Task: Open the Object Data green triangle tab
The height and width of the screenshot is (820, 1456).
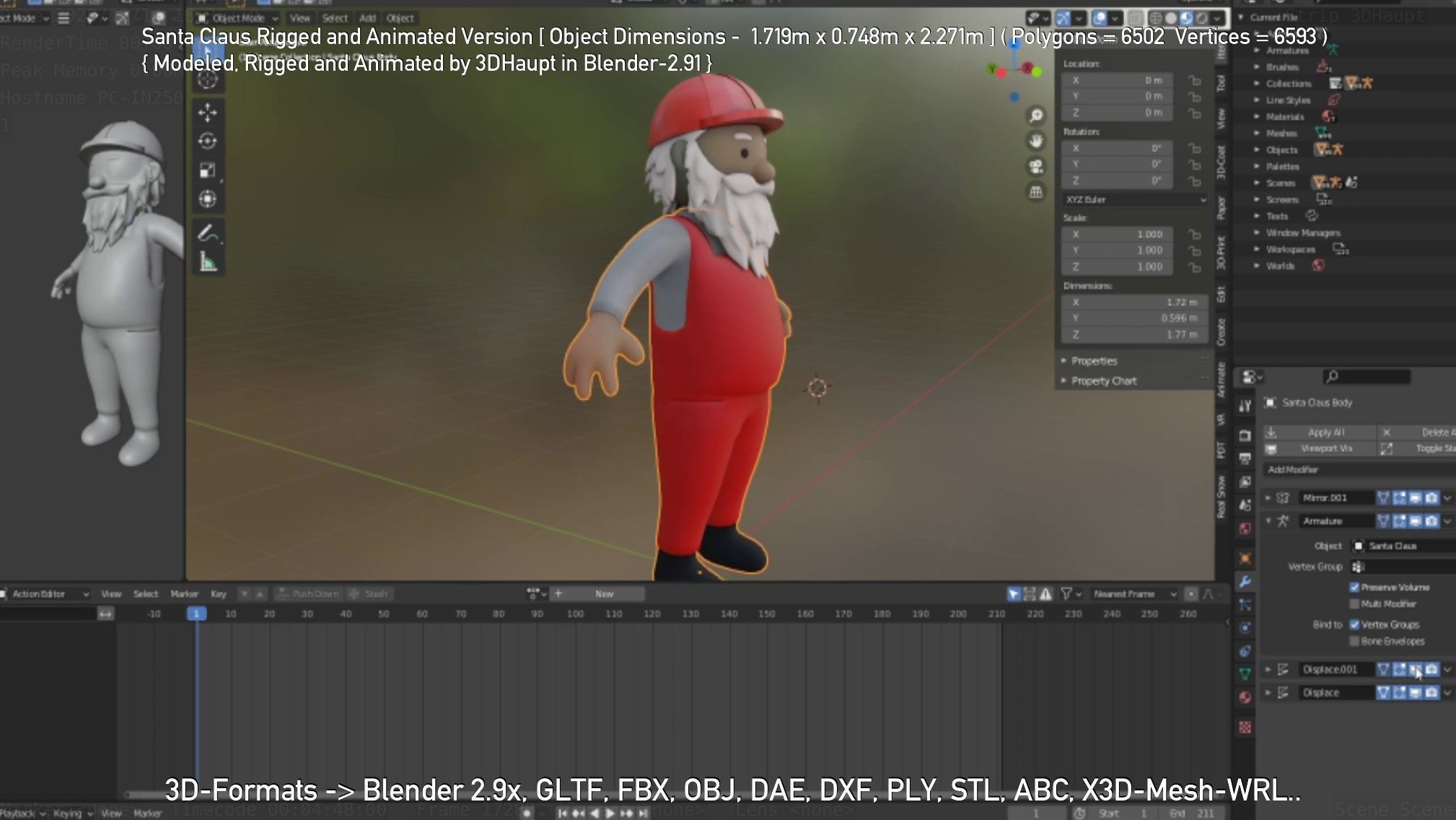Action: click(x=1245, y=674)
